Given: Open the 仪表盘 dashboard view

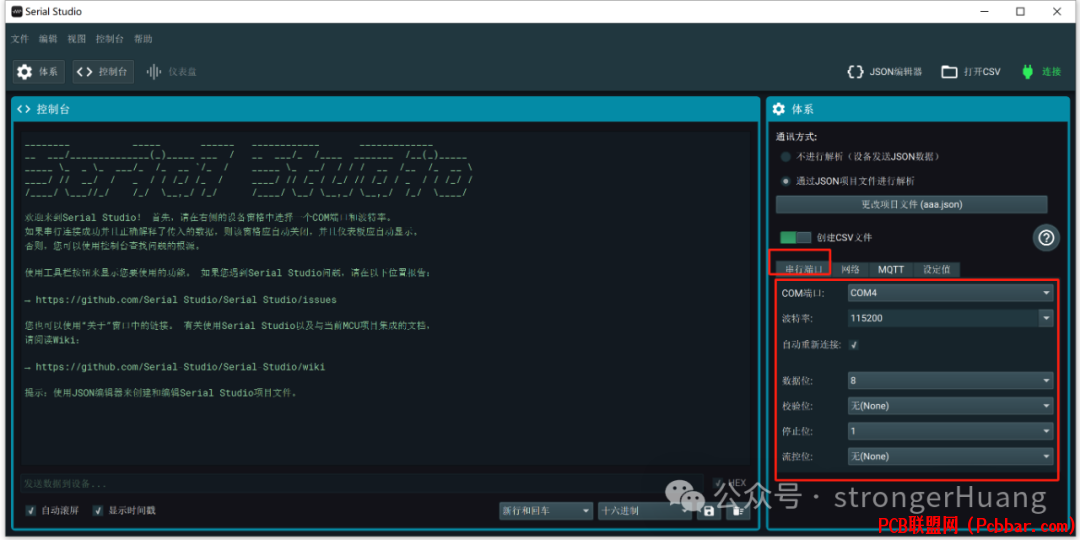Looking at the screenshot, I should 172,72.
